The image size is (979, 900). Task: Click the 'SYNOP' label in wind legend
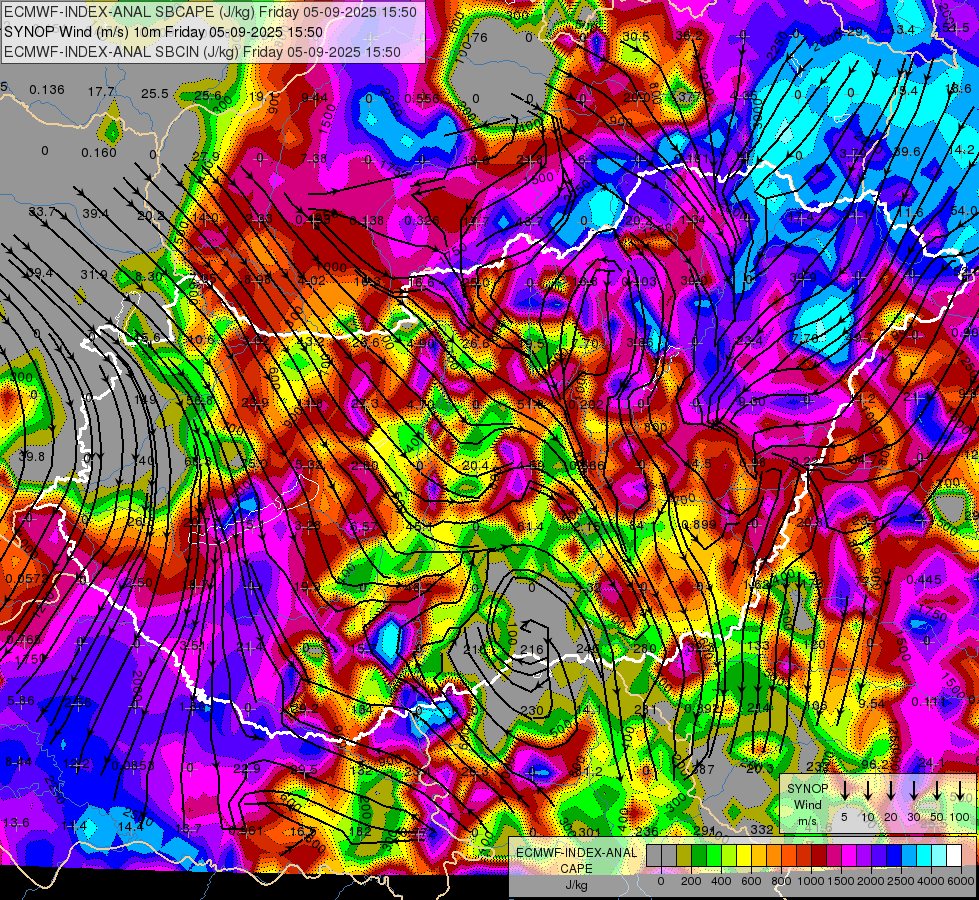pyautogui.click(x=807, y=788)
